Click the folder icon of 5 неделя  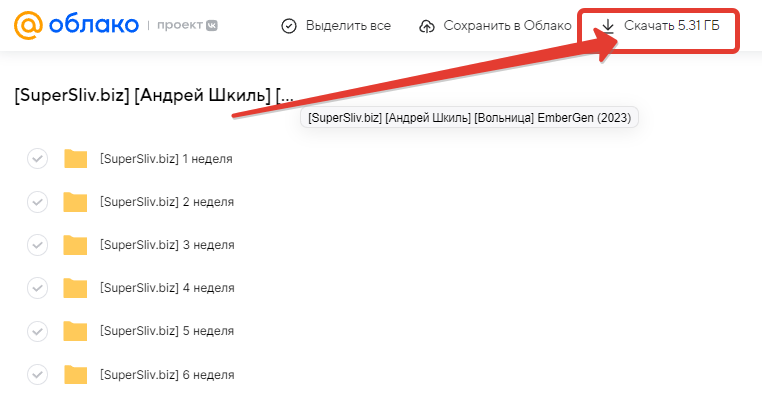75,331
